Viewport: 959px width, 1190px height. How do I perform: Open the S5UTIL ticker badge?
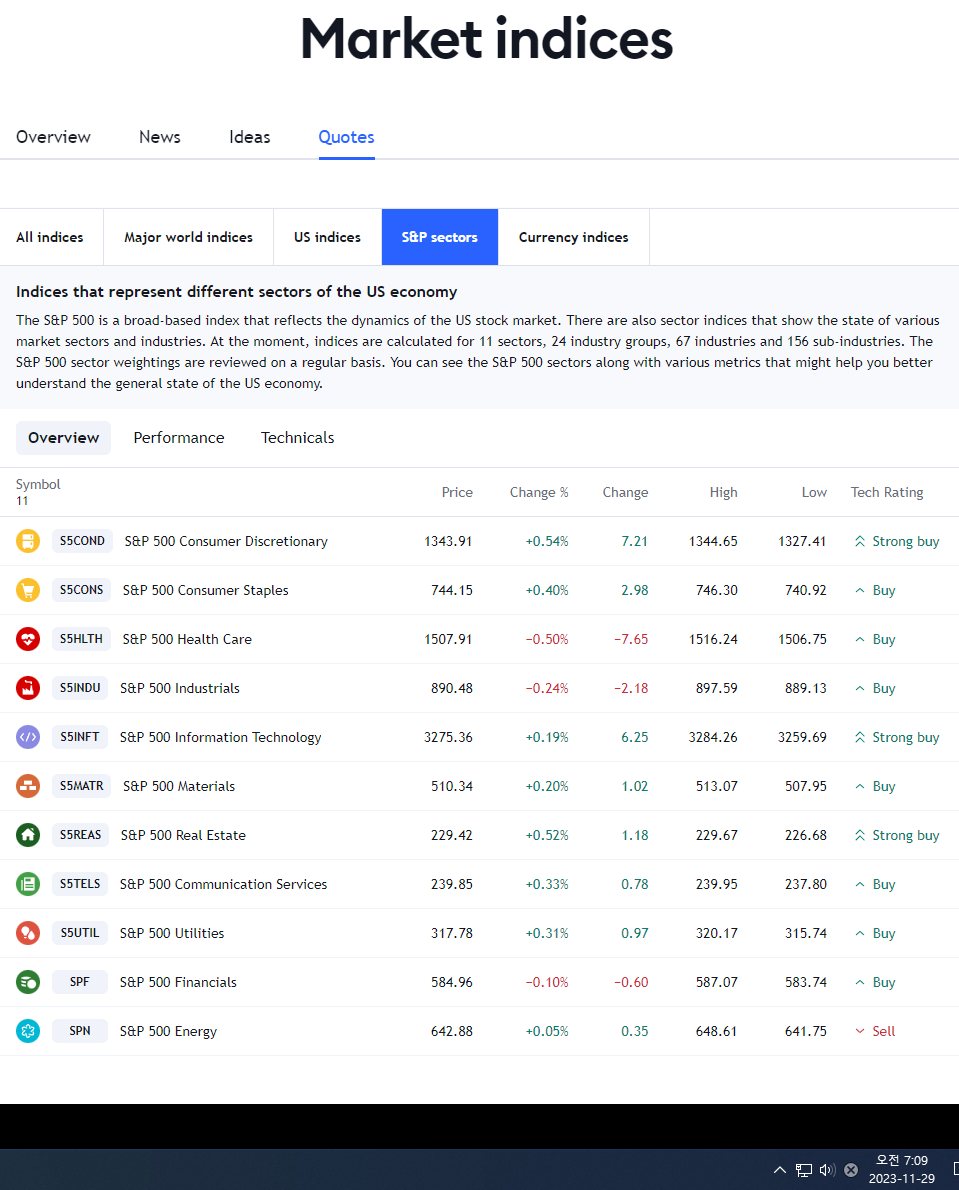tap(80, 933)
